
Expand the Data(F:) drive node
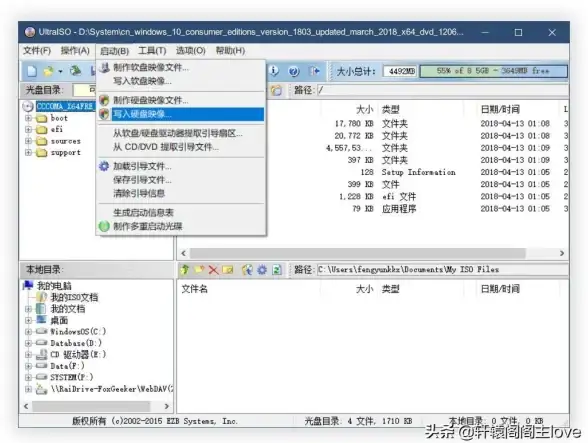point(28,366)
